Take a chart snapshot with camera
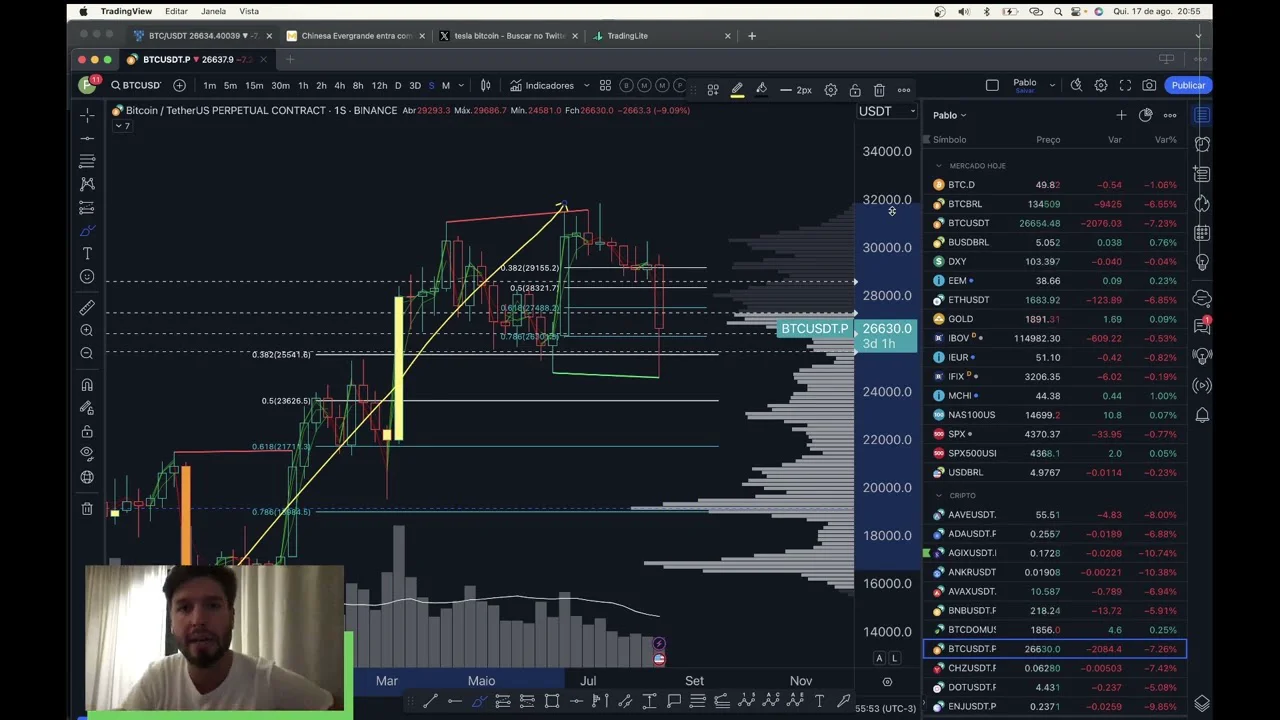 coord(1149,85)
